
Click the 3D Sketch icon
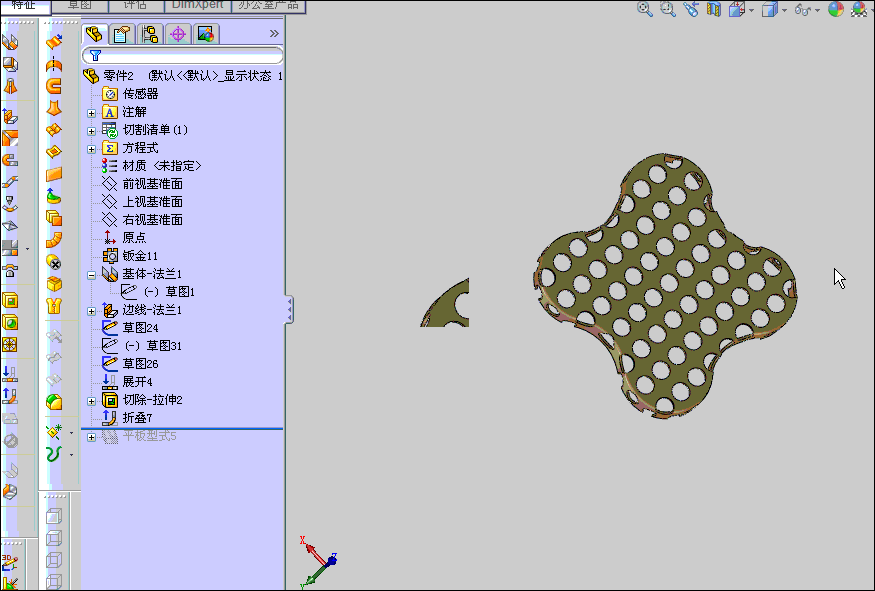(x=10, y=561)
